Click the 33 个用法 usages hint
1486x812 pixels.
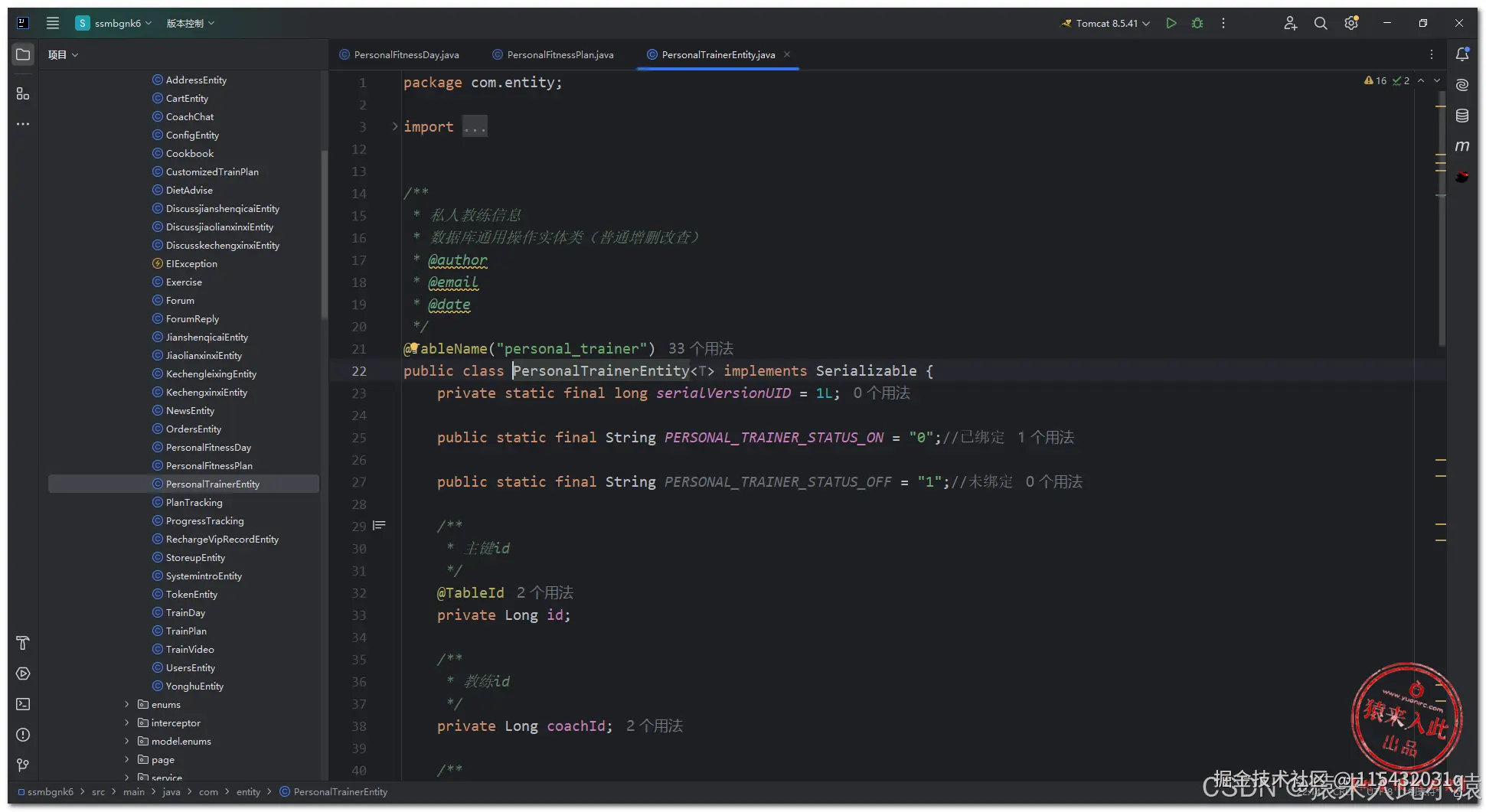point(701,348)
